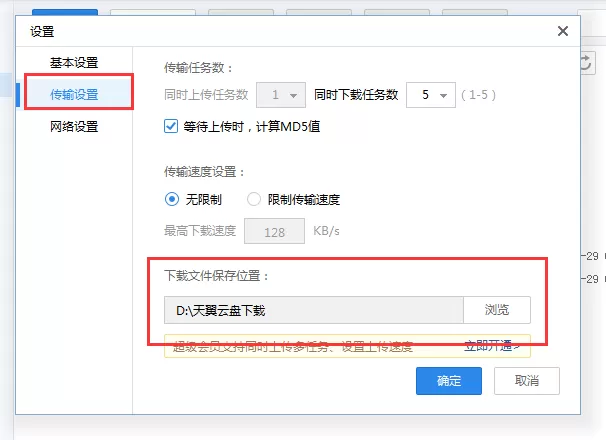
Task: Select the 无限制 radio button
Action: pos(172,199)
